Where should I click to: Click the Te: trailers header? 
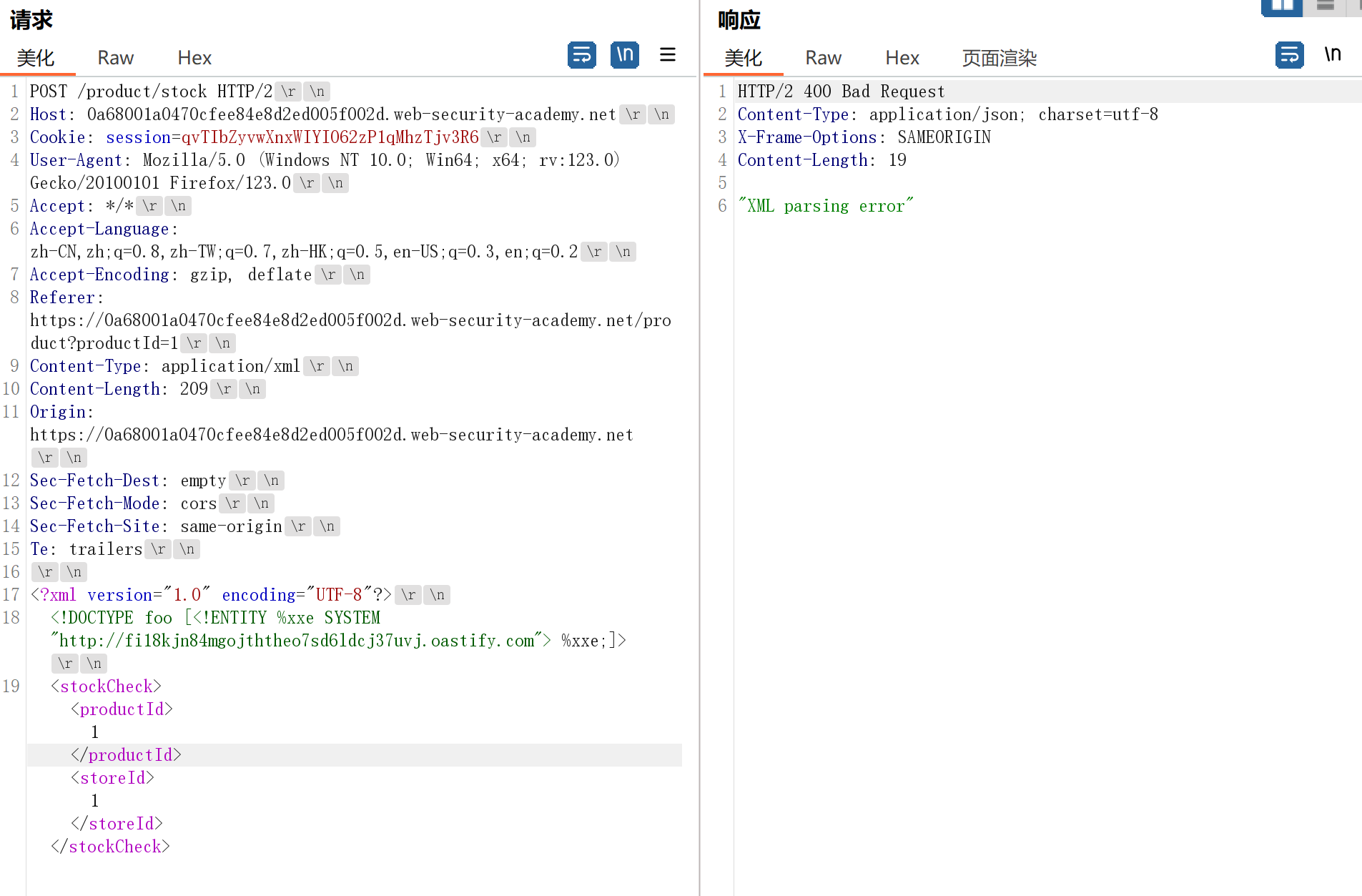click(x=87, y=549)
